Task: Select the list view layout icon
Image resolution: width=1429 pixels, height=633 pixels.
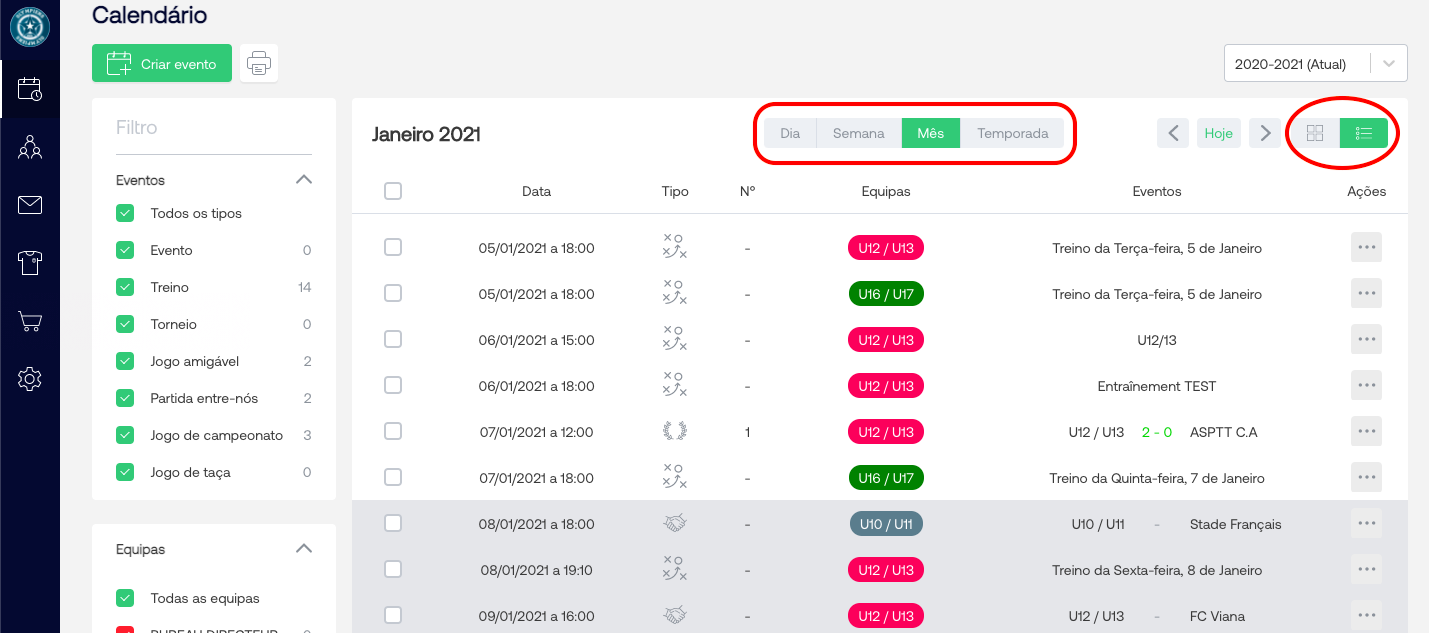Action: coord(1363,133)
